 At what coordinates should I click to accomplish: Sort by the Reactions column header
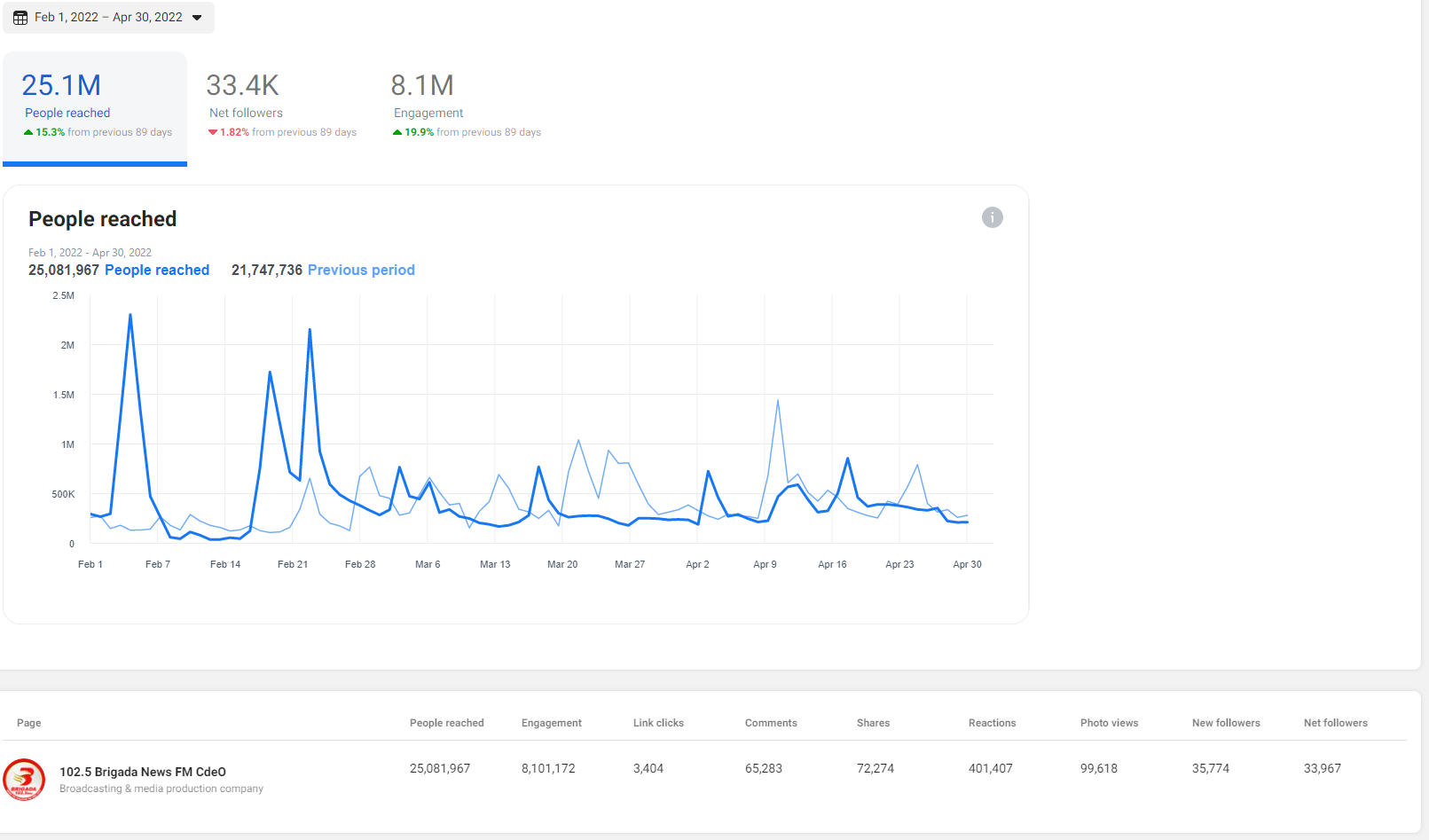(992, 723)
